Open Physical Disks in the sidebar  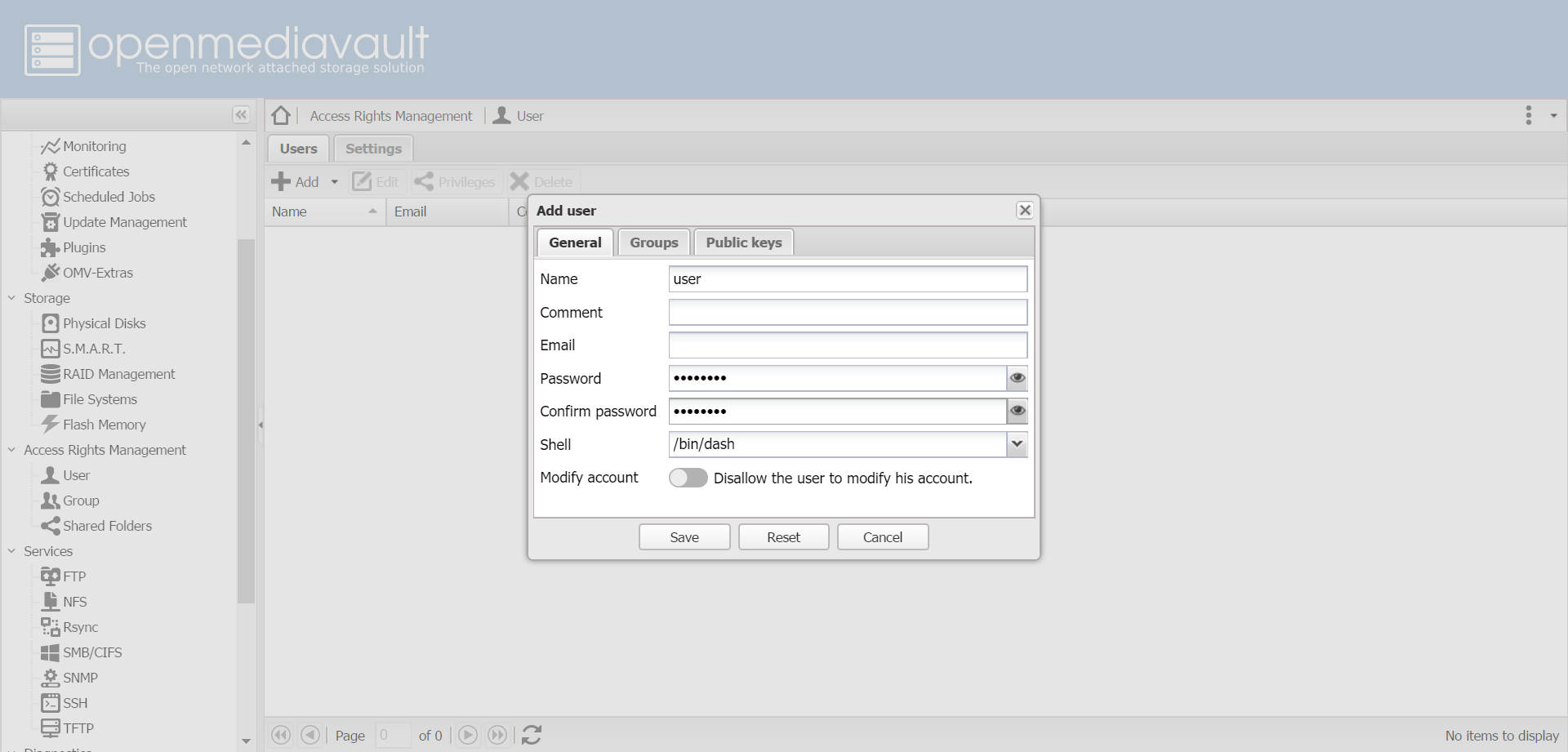[x=94, y=323]
